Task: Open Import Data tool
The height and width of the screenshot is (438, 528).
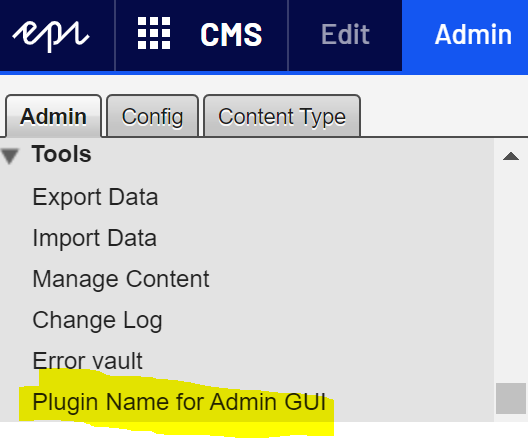Action: point(95,238)
